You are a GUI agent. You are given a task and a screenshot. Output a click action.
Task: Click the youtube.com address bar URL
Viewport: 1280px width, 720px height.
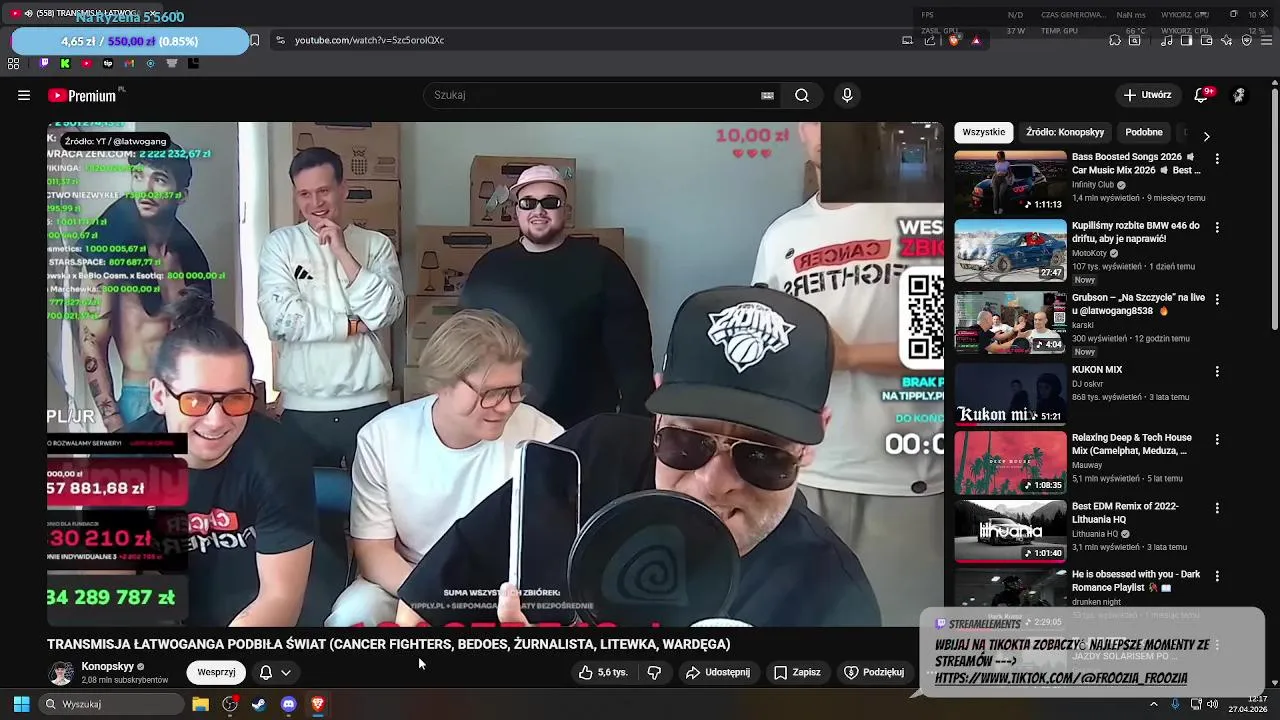[x=369, y=40]
